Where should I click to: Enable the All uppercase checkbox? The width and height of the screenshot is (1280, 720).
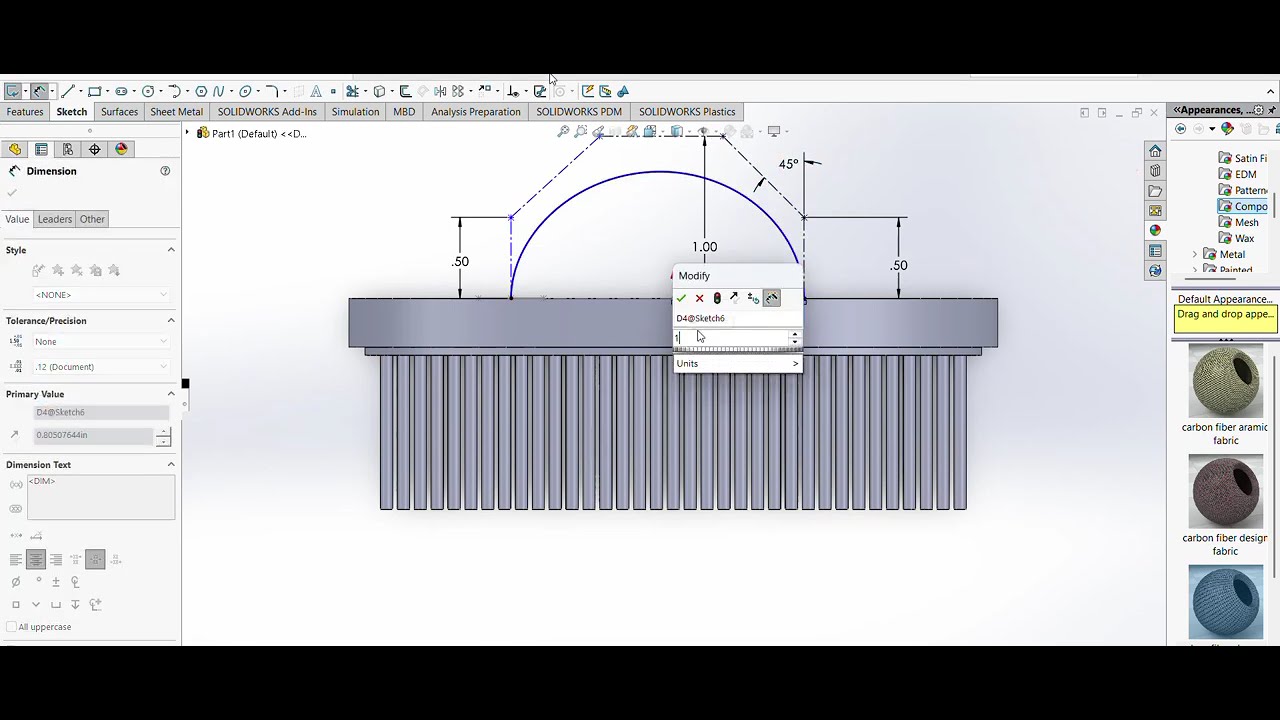tap(11, 627)
